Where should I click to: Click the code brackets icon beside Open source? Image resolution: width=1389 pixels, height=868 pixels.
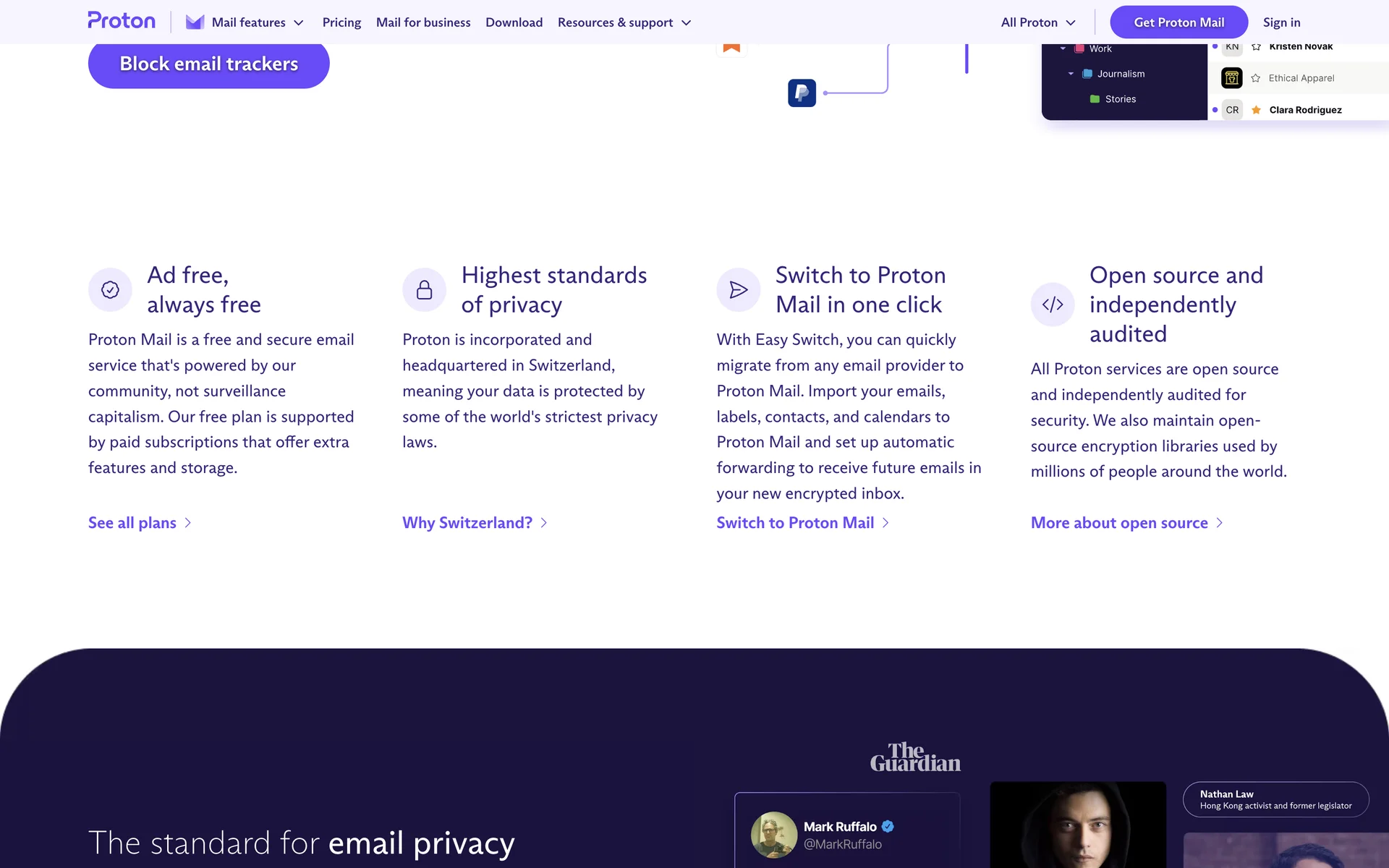tap(1052, 305)
